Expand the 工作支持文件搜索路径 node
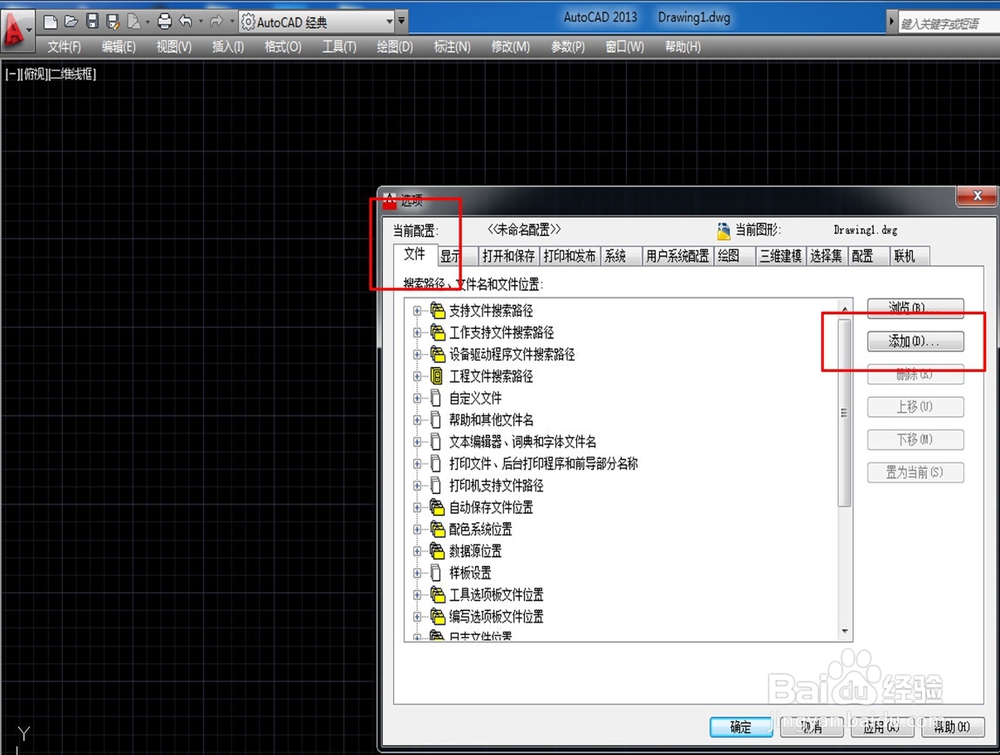 pos(417,333)
